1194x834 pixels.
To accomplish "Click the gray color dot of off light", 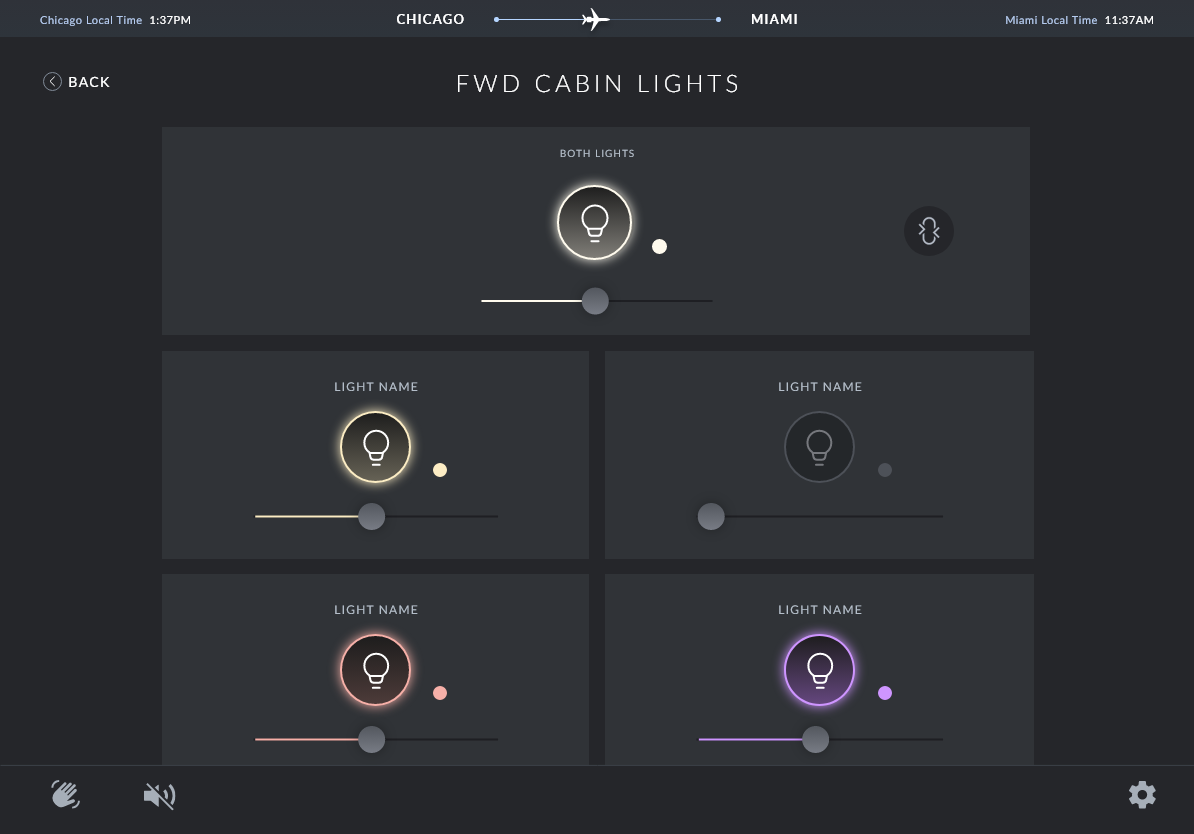I will click(x=885, y=470).
